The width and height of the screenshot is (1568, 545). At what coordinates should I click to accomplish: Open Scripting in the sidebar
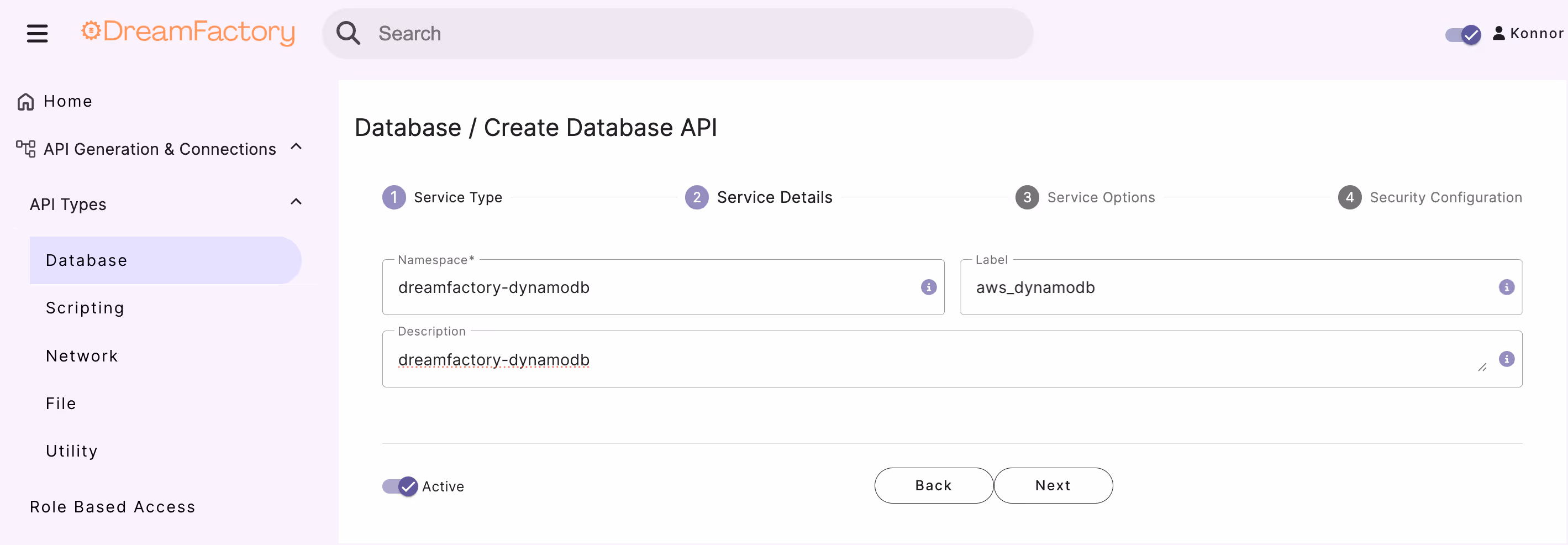click(x=85, y=308)
